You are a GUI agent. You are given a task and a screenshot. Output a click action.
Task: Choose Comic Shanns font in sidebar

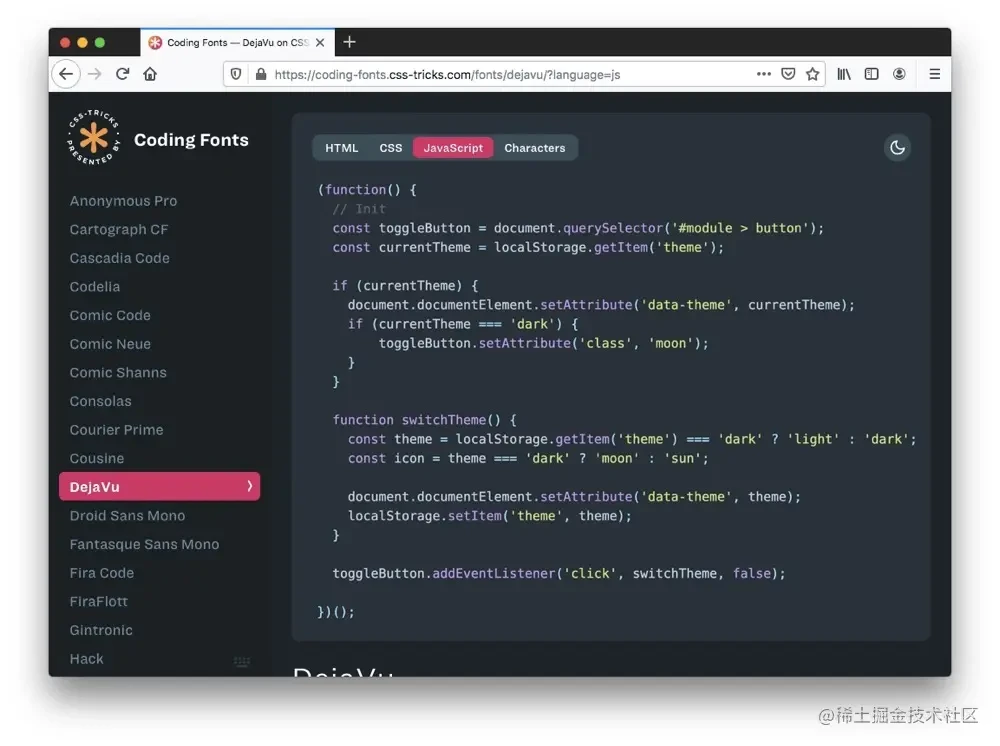pyautogui.click(x=118, y=372)
